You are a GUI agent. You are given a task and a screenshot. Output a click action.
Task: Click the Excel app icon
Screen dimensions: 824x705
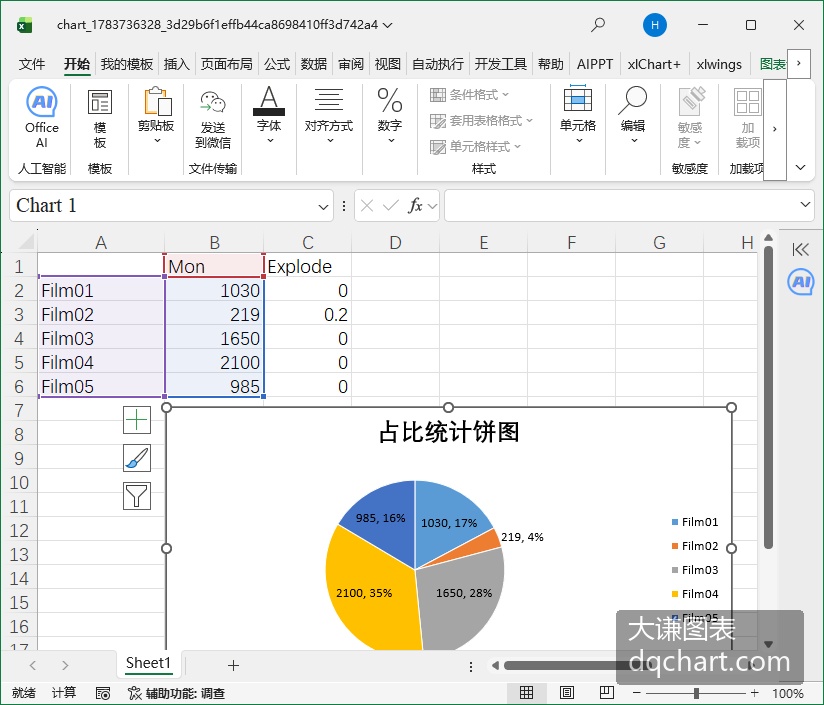pyautogui.click(x=25, y=25)
